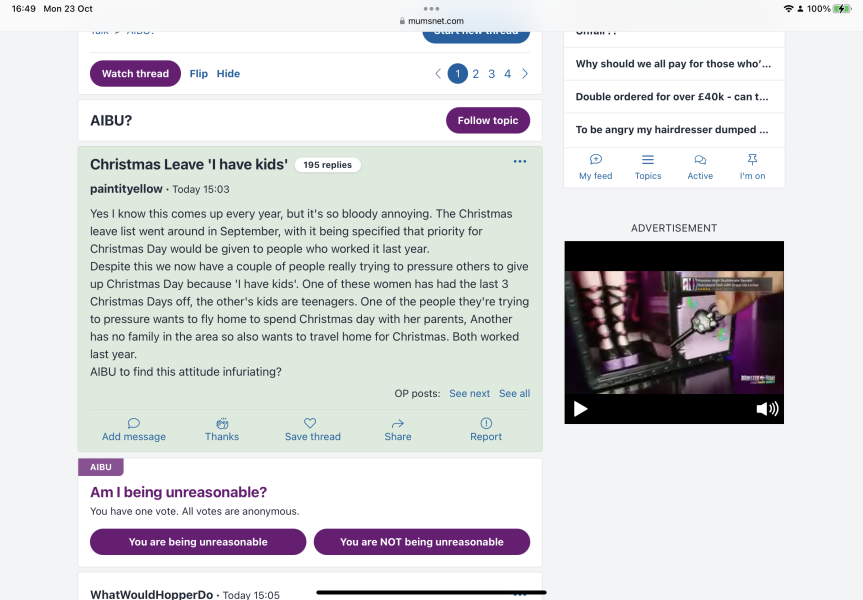This screenshot has width=863, height=600.
Task: Go to next page with right chevron
Action: point(525,74)
